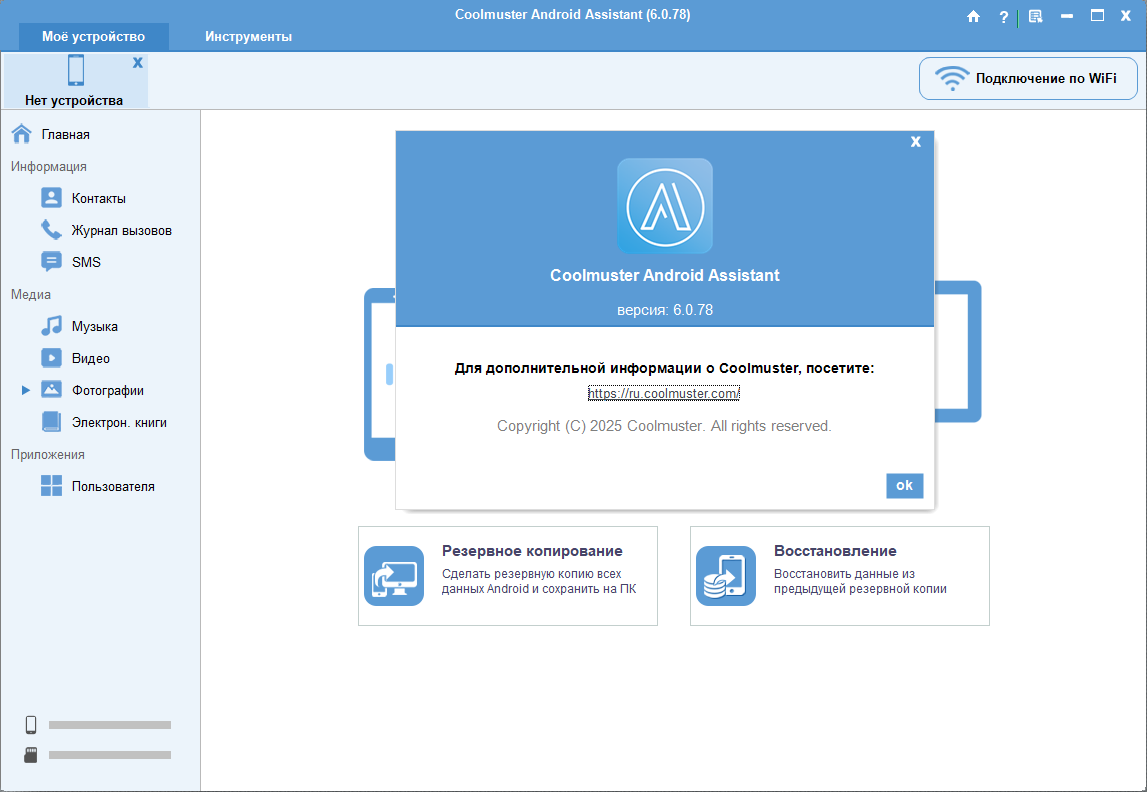Close the Нет устройства device tab
Viewport: 1147px width, 792px height.
(x=138, y=63)
